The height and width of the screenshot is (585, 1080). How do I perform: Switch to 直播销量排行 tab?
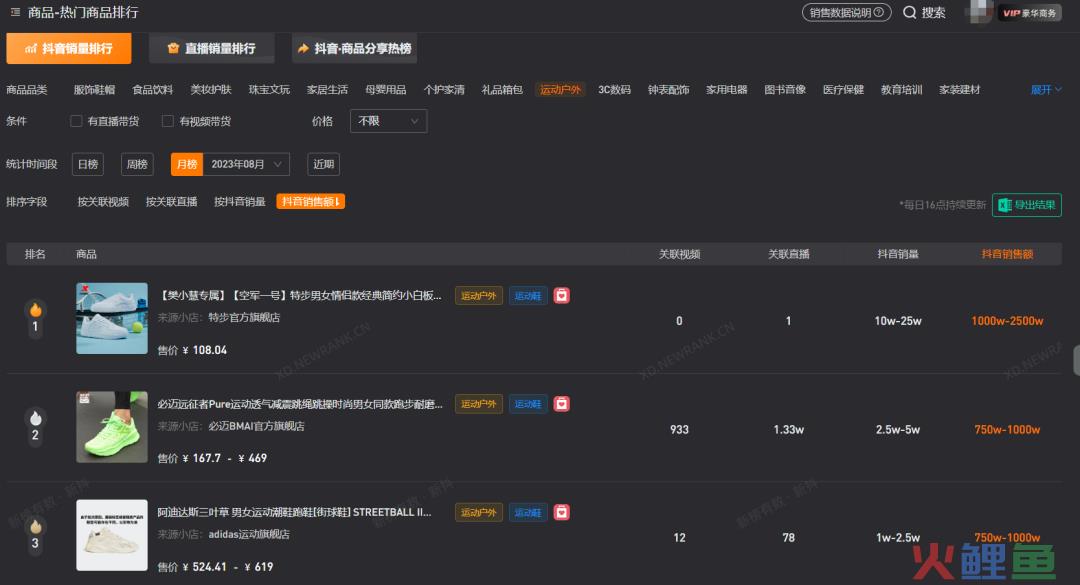coord(211,48)
